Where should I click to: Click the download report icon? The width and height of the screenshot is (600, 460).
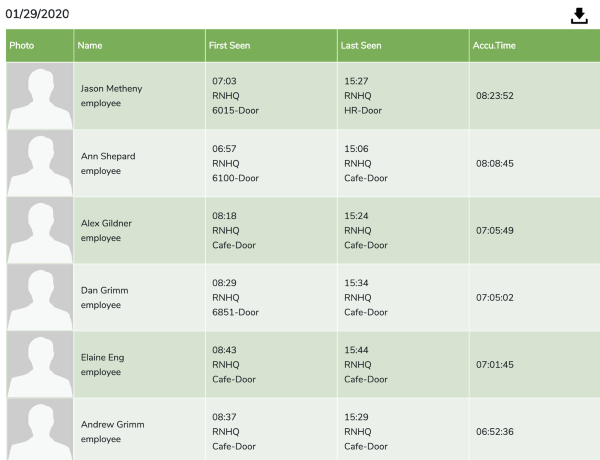[579, 16]
